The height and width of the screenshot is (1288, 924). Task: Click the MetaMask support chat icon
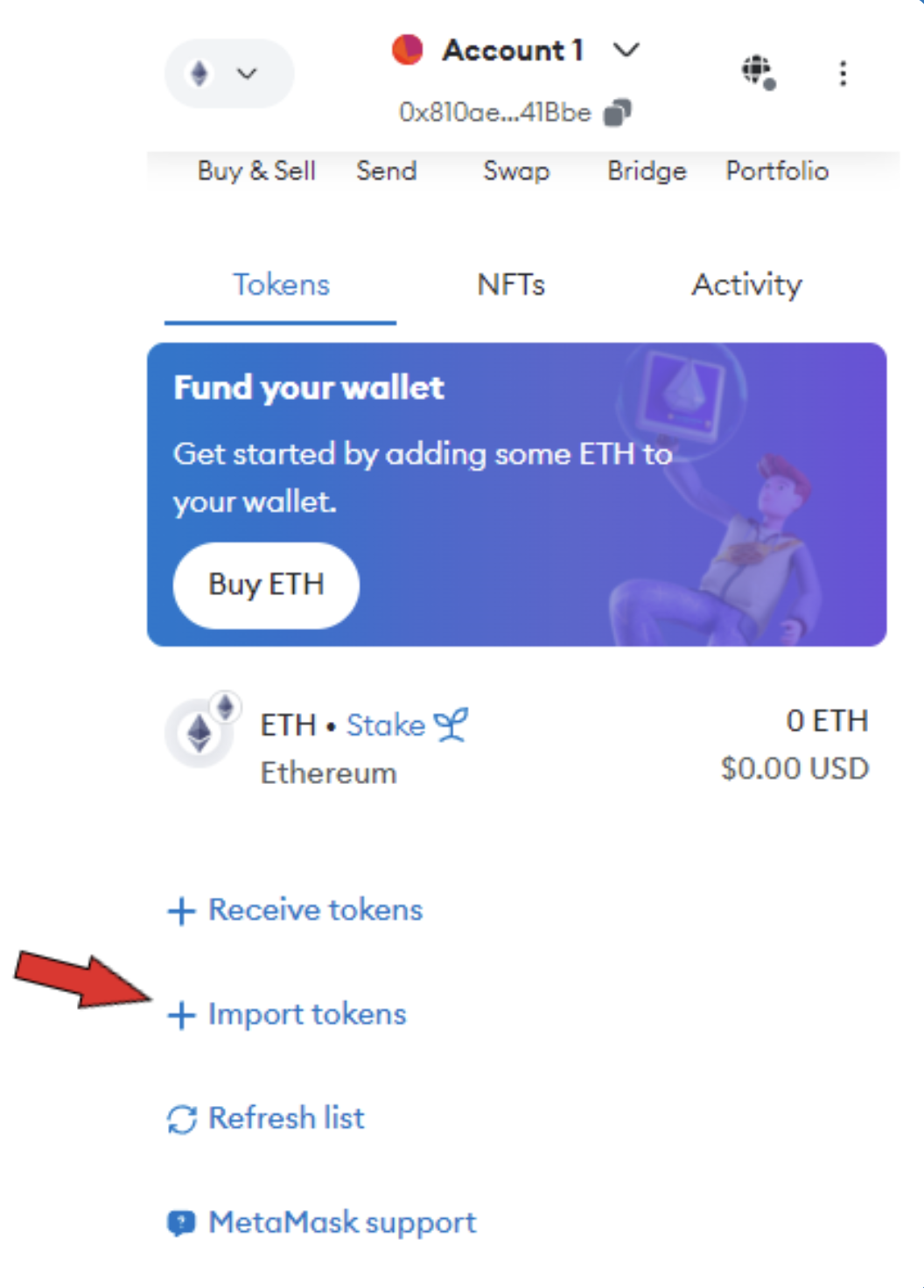pos(181,1222)
